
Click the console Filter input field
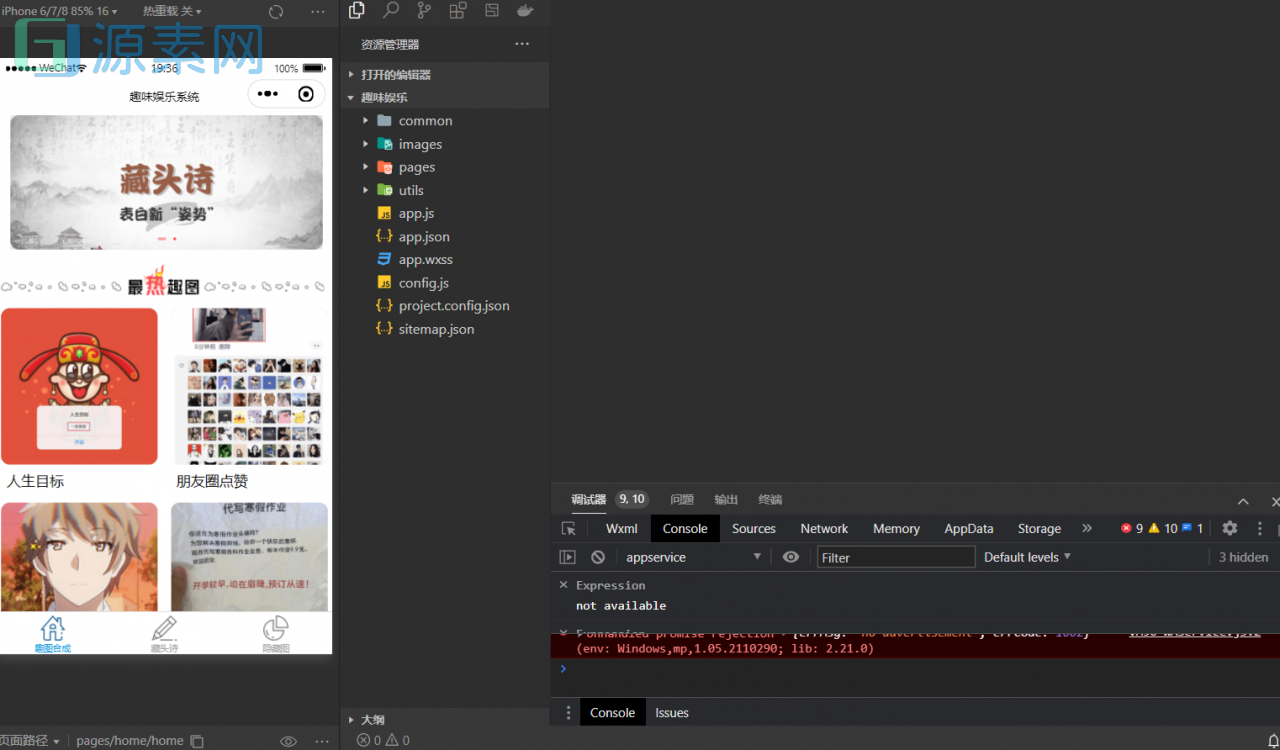click(895, 557)
